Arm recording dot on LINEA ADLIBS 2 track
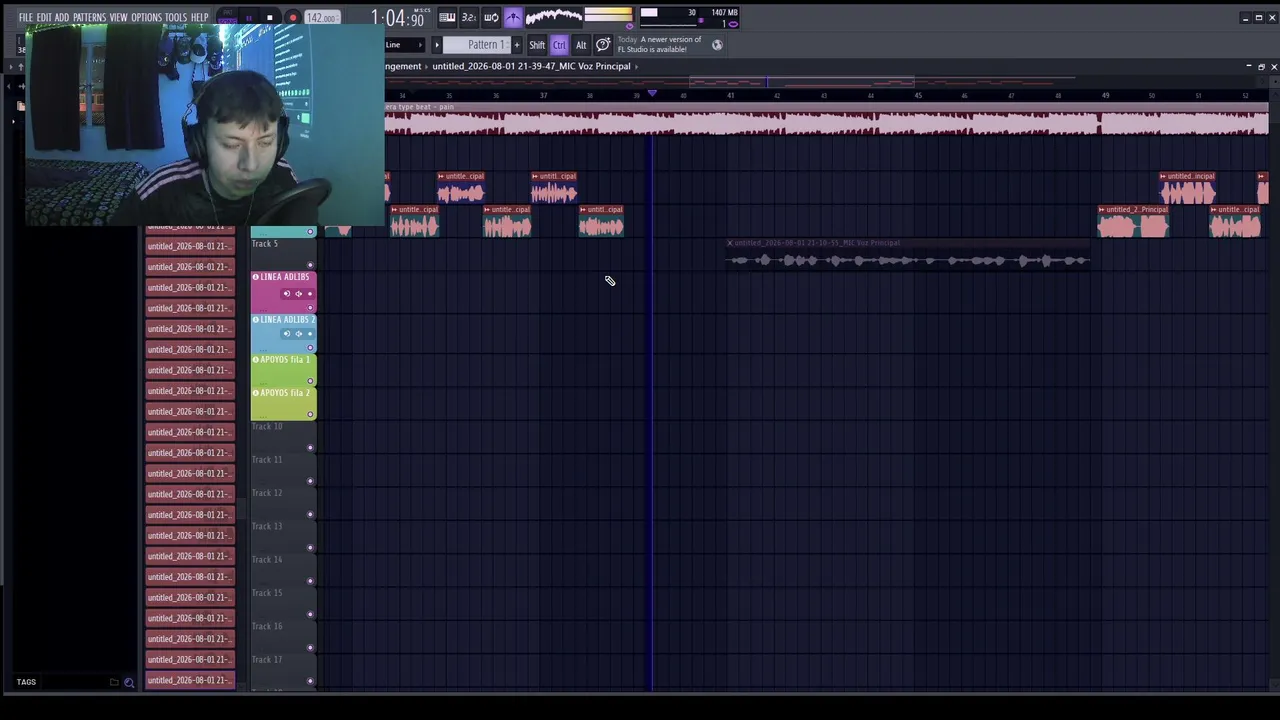1280x720 pixels. tap(310, 334)
